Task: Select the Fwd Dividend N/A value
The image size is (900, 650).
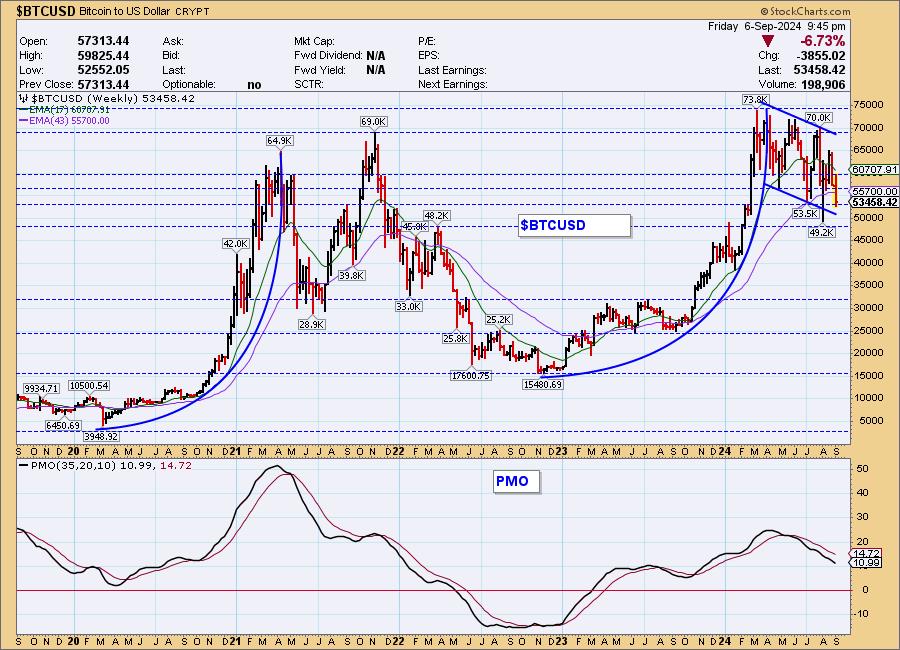Action: (x=376, y=56)
